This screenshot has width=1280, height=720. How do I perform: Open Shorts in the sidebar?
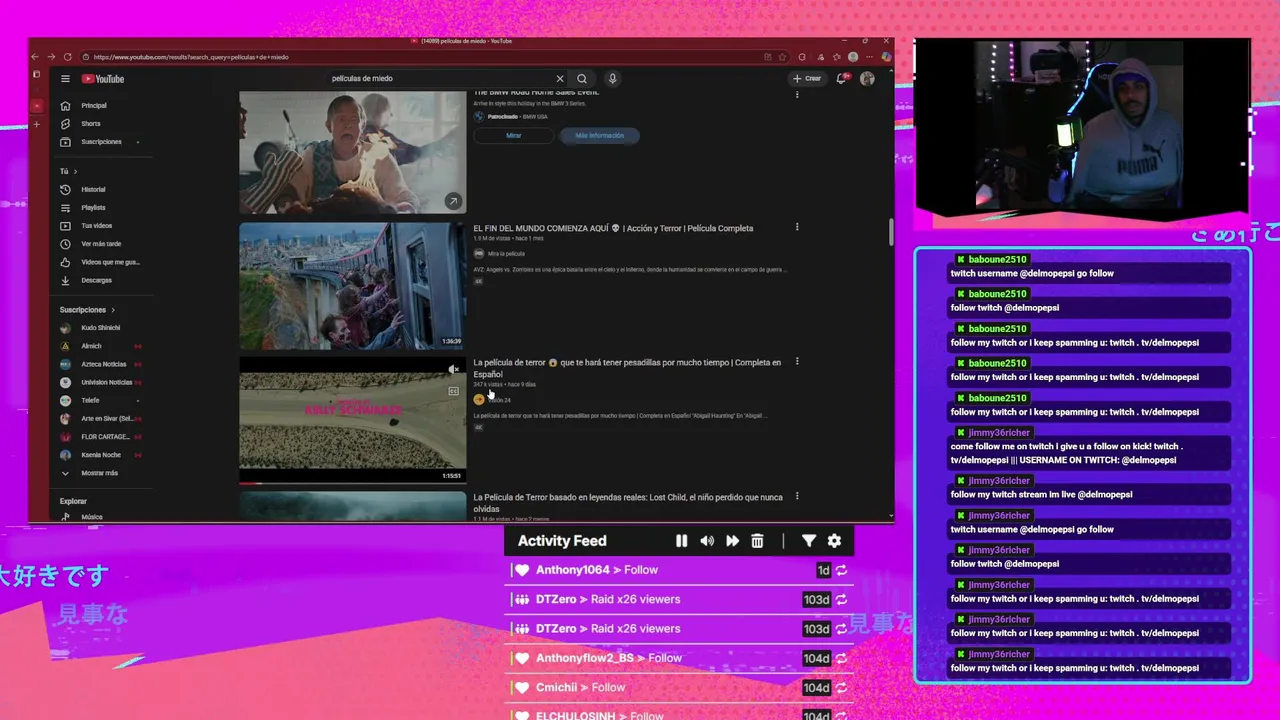click(x=91, y=123)
